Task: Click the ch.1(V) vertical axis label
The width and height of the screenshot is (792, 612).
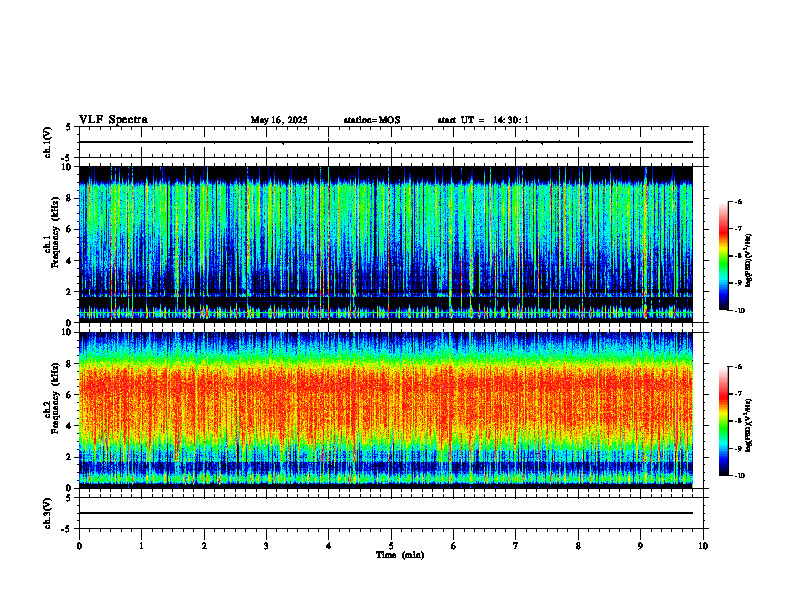Action: (48, 142)
